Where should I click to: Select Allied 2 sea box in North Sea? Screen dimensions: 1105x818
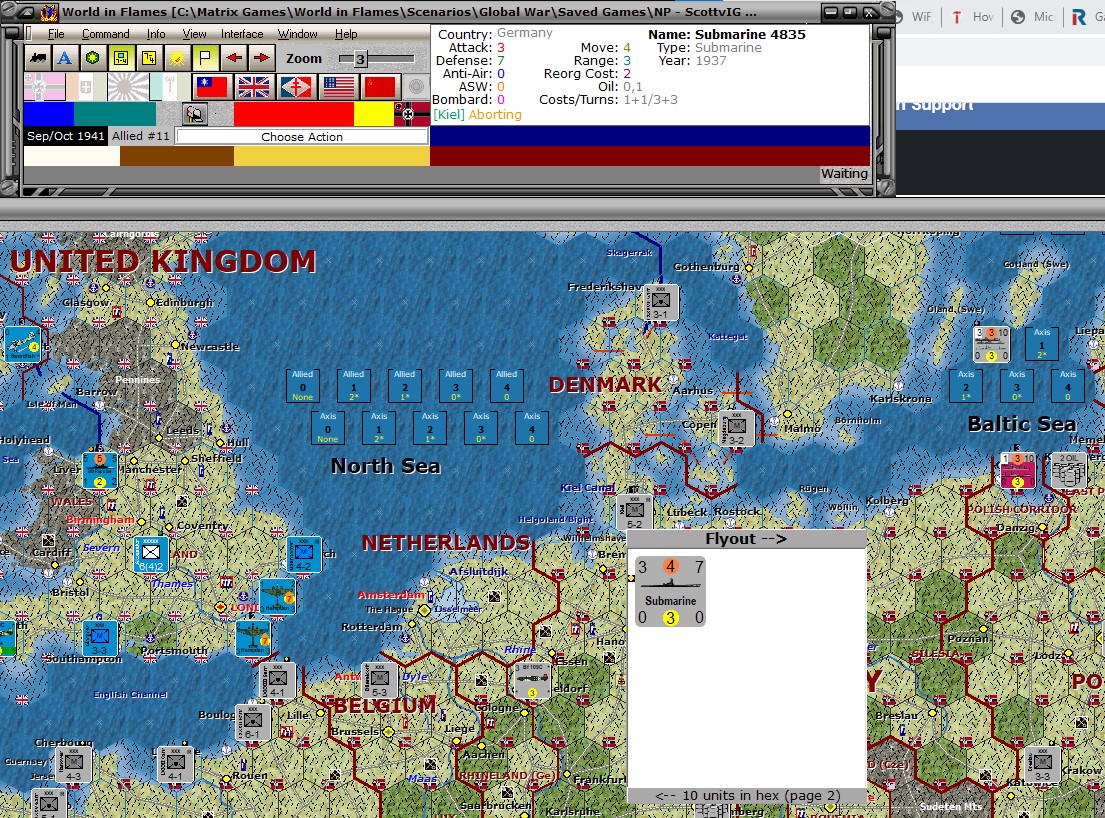(x=405, y=385)
